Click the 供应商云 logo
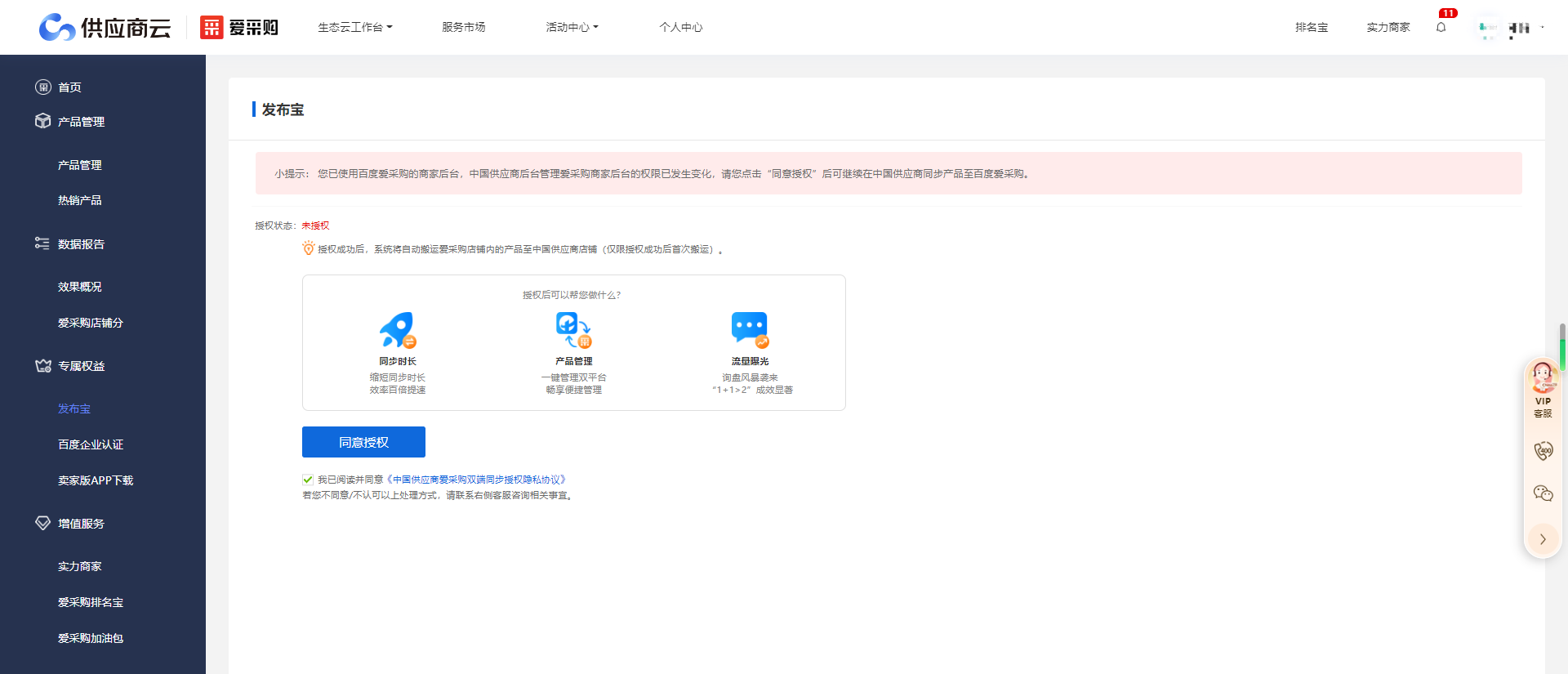The height and width of the screenshot is (674, 1568). [105, 27]
